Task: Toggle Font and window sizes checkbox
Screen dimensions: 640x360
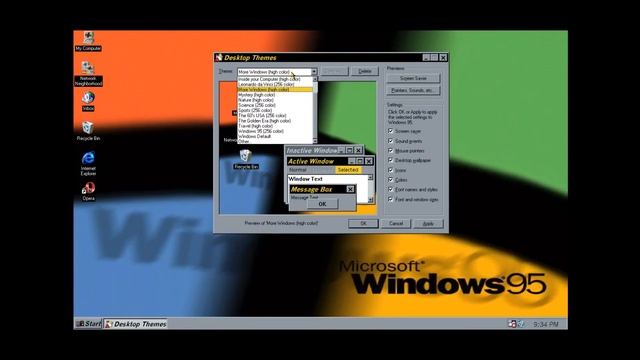Action: pos(391,199)
